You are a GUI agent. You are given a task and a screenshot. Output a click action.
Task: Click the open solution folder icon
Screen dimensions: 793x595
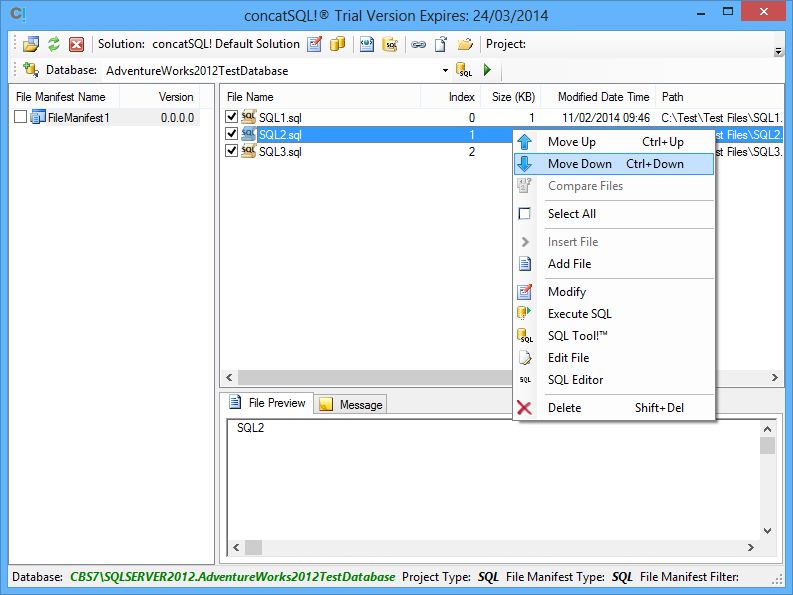coord(31,45)
